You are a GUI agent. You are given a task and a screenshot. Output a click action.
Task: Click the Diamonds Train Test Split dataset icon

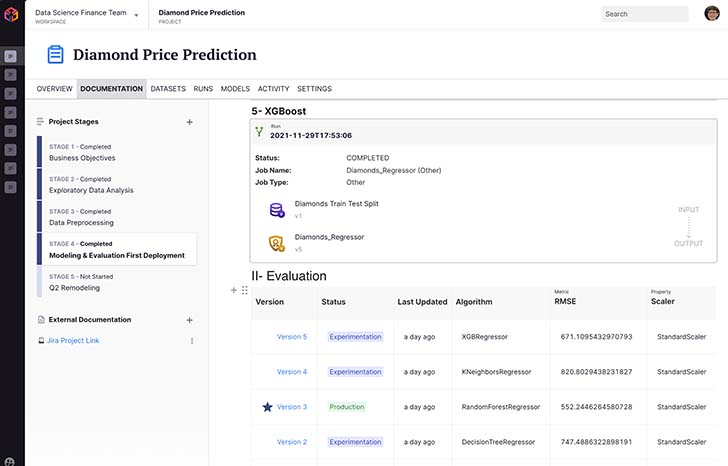point(277,209)
